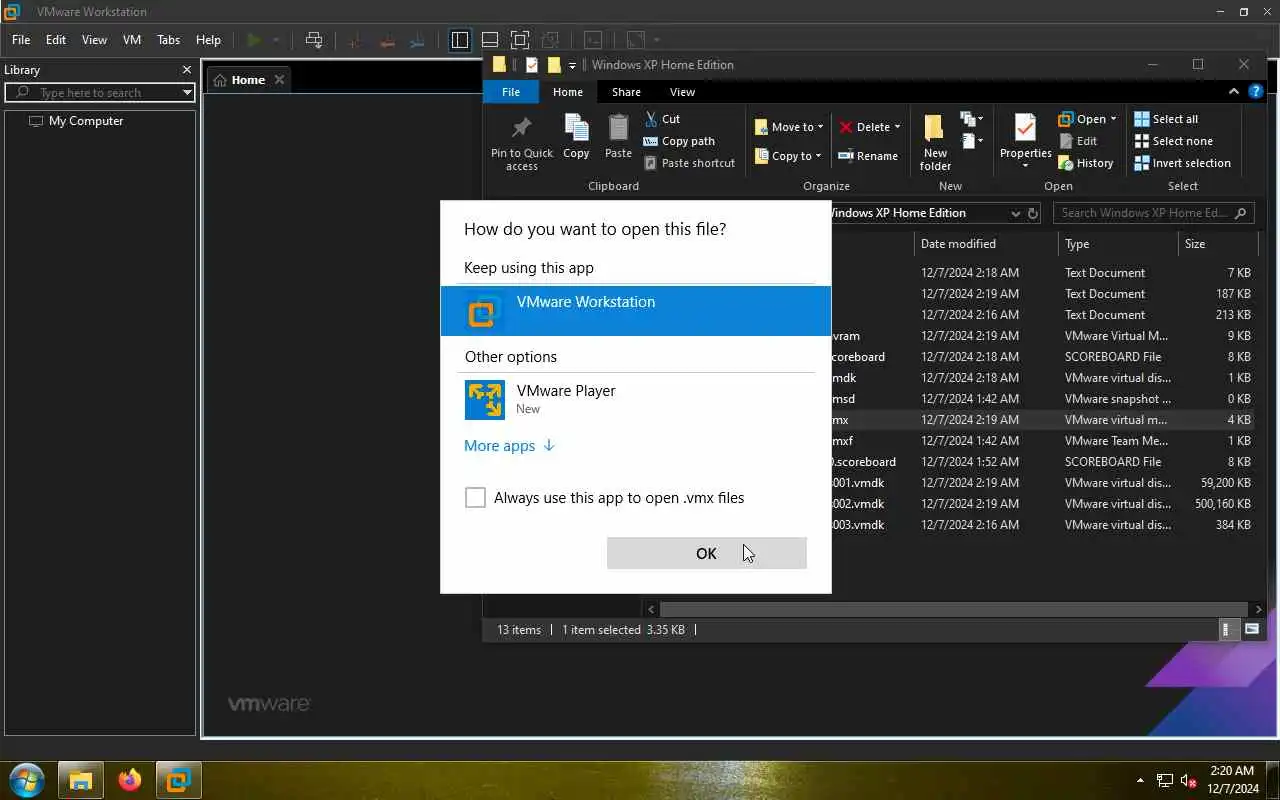Open the library search dropdown arrow
The height and width of the screenshot is (800, 1280).
coord(187,92)
